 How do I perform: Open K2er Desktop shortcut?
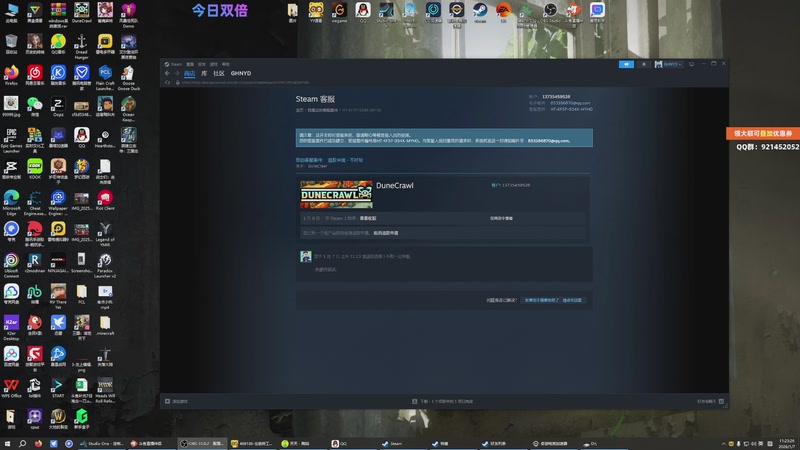click(x=11, y=328)
